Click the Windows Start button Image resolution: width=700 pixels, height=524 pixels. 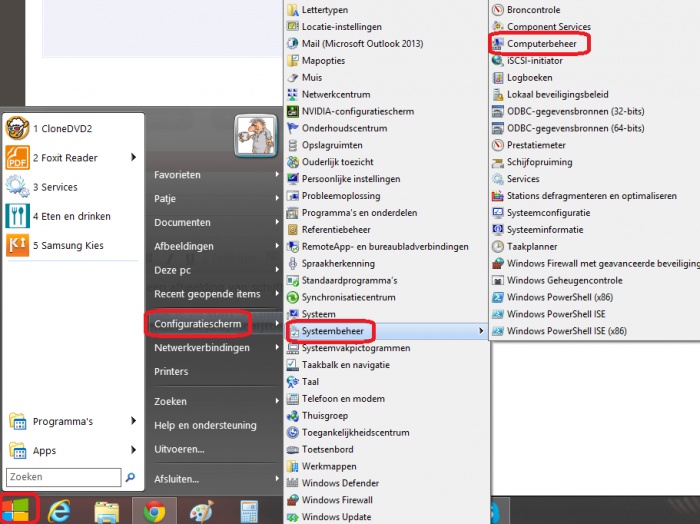pos(16,510)
